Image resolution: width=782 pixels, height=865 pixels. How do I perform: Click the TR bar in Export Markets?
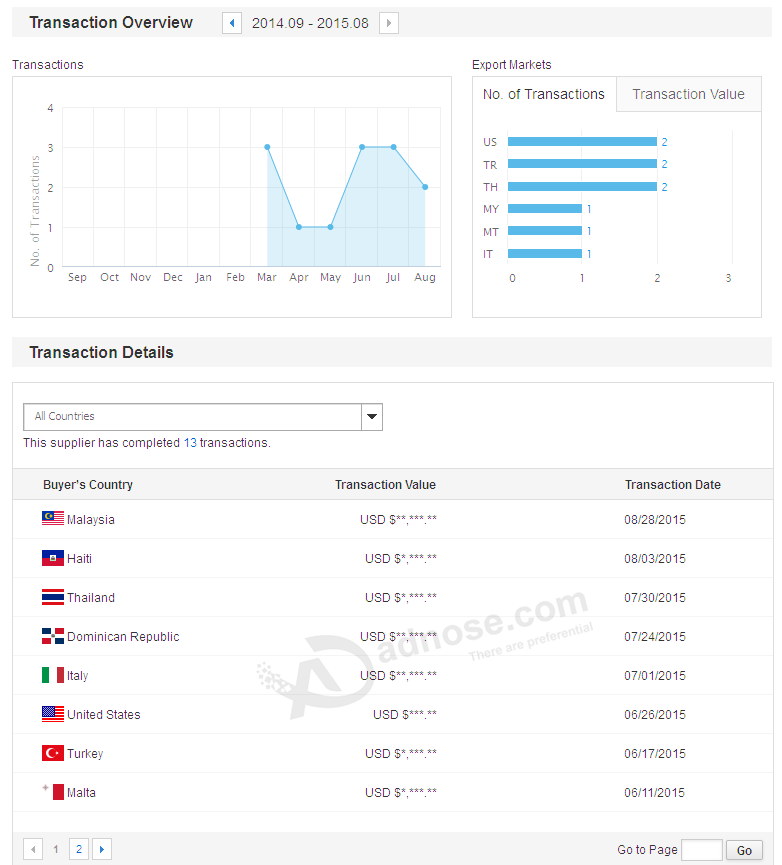pyautogui.click(x=582, y=164)
